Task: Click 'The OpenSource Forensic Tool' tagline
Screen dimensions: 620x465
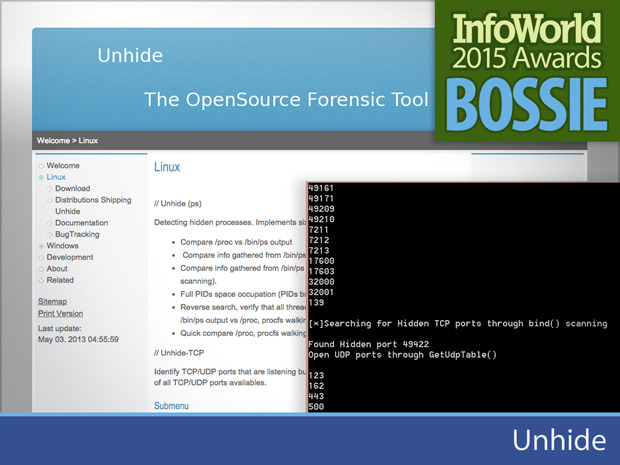Action: (286, 100)
